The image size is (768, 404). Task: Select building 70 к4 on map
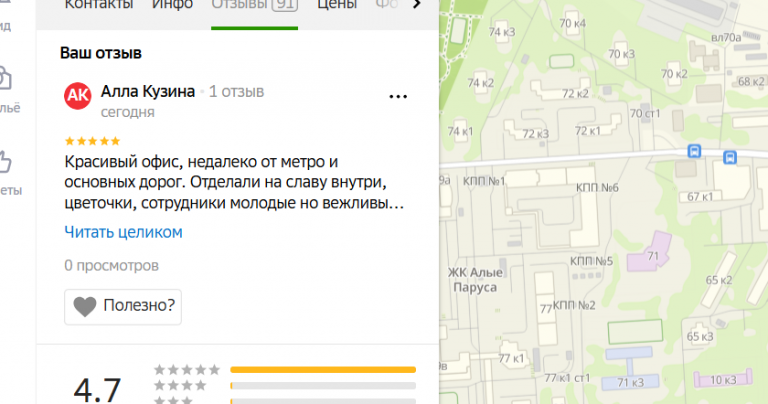(x=573, y=24)
